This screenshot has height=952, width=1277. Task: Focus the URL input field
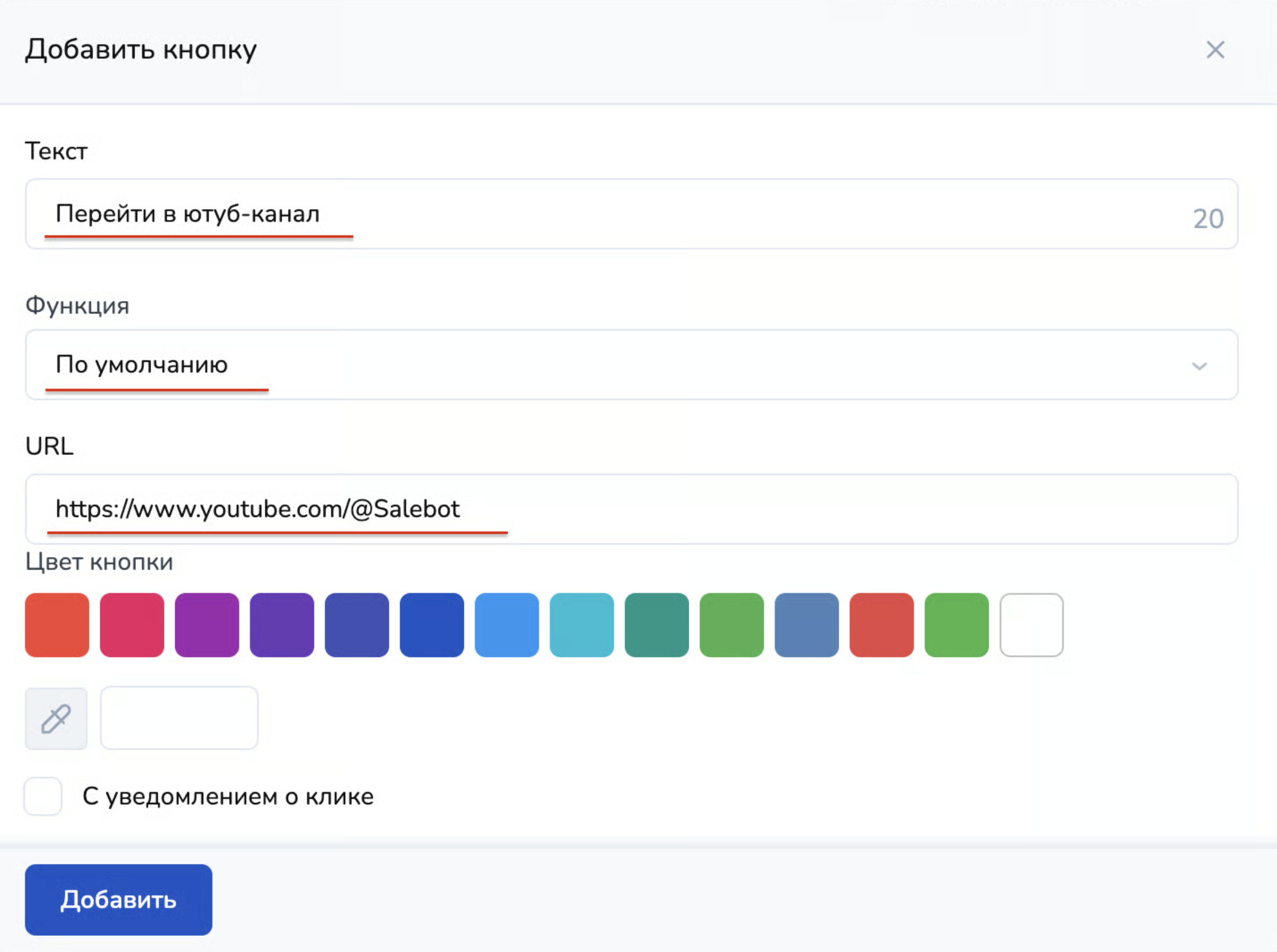click(631, 509)
